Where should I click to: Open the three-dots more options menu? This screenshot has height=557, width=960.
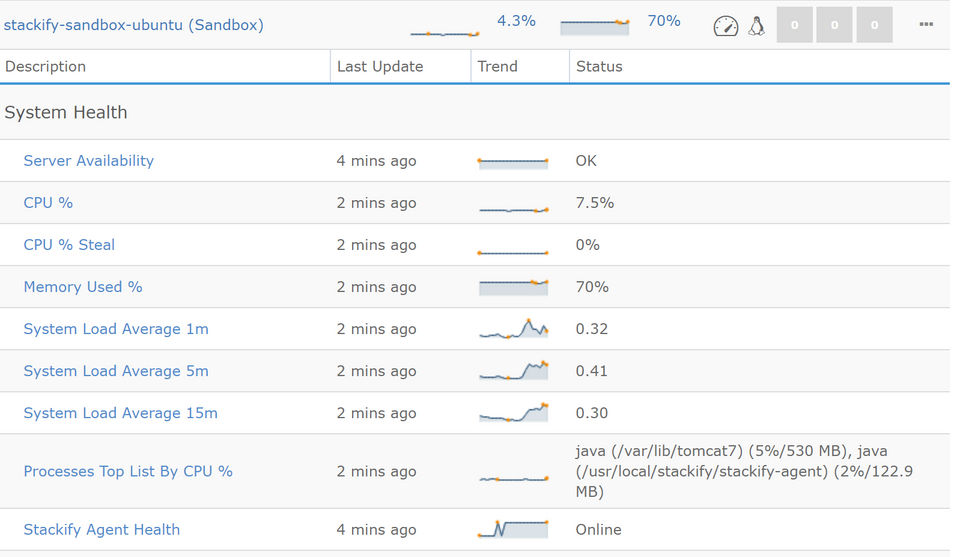(926, 25)
